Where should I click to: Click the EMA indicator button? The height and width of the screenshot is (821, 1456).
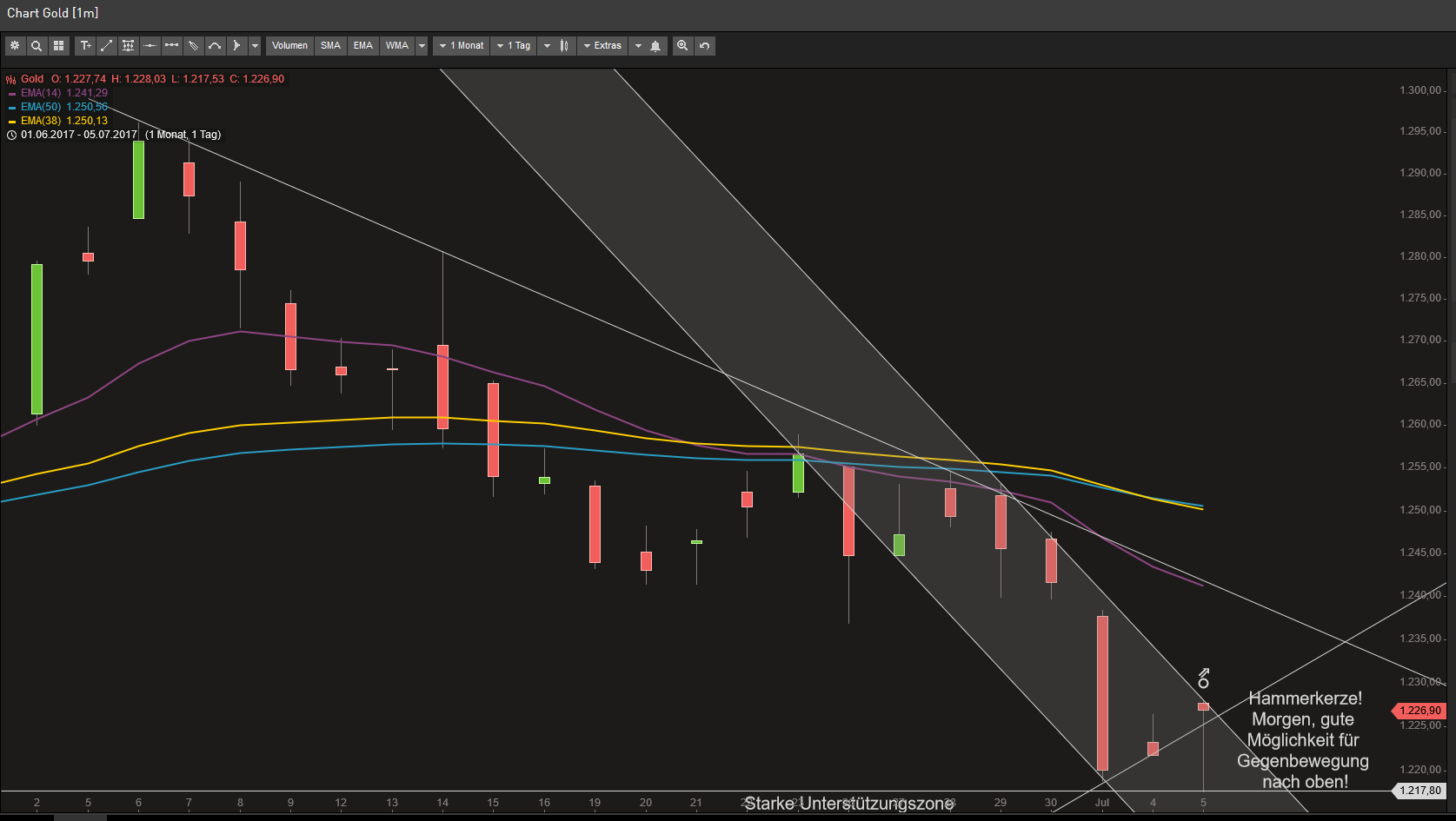[362, 45]
